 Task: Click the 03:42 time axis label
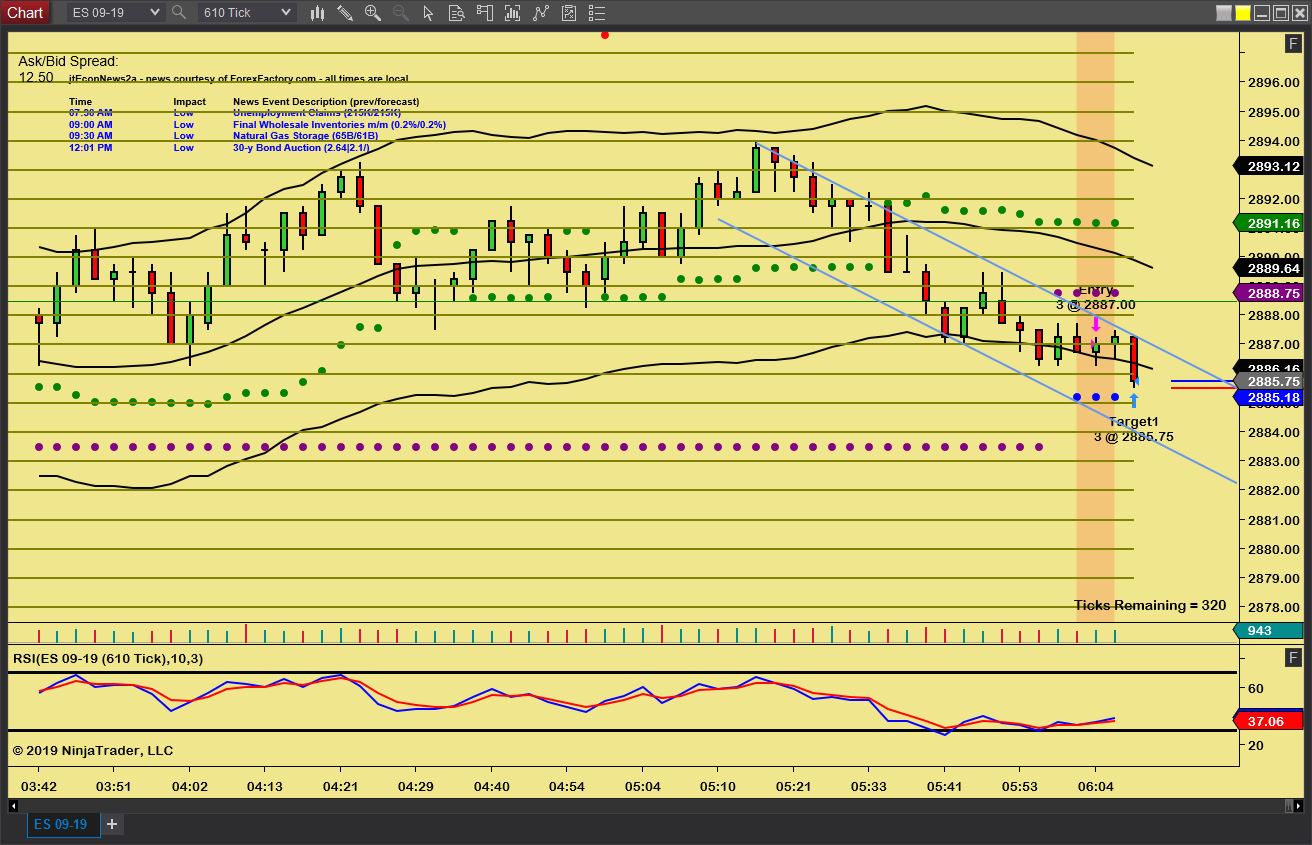pyautogui.click(x=38, y=786)
